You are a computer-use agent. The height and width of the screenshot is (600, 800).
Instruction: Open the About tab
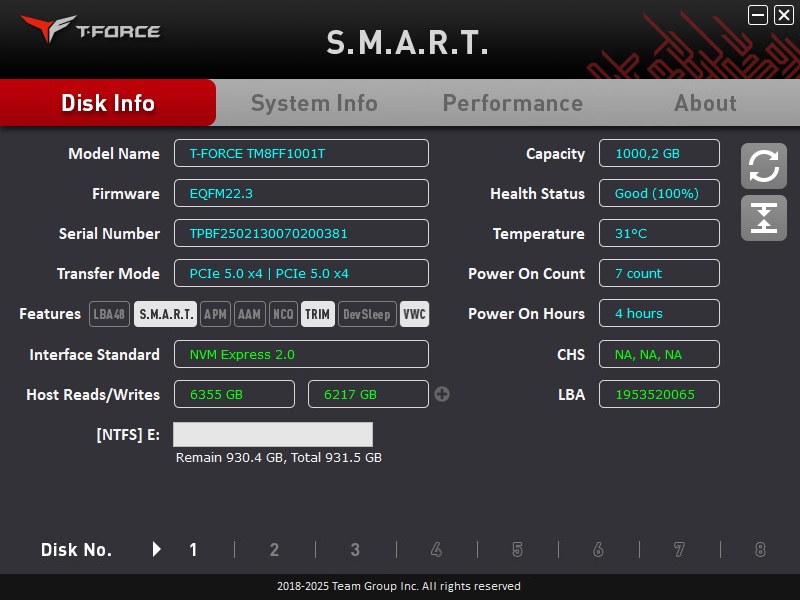click(x=705, y=103)
